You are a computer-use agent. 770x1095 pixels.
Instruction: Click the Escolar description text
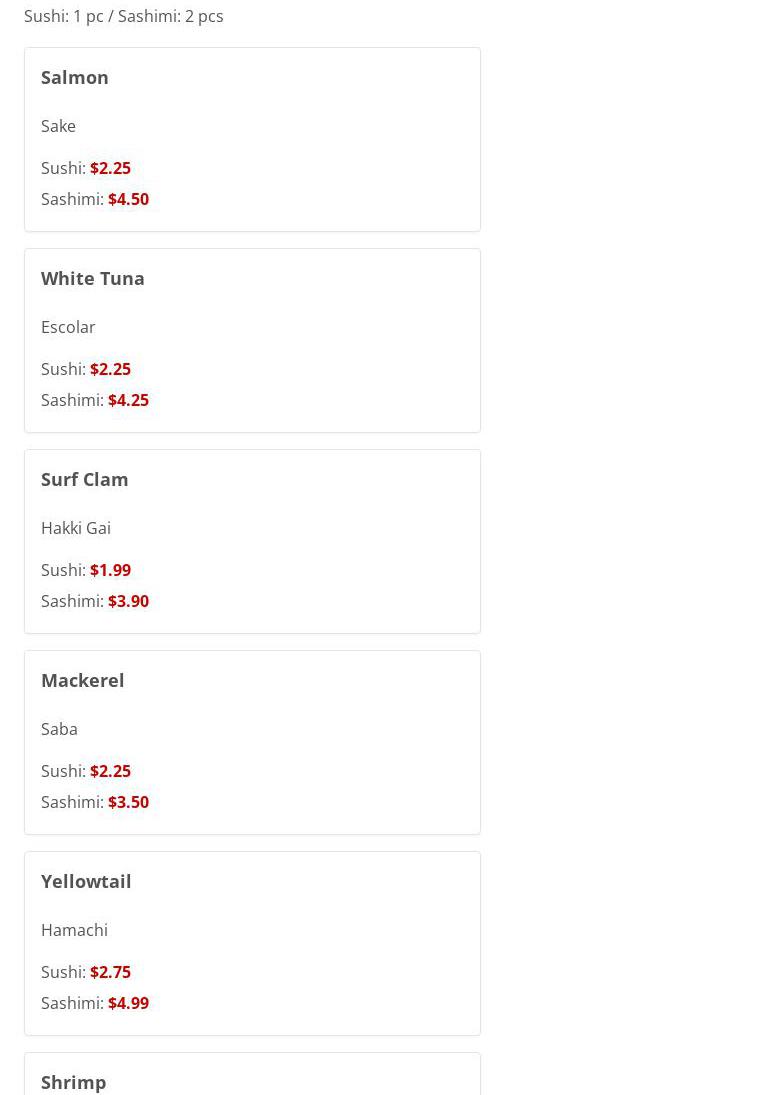68,327
